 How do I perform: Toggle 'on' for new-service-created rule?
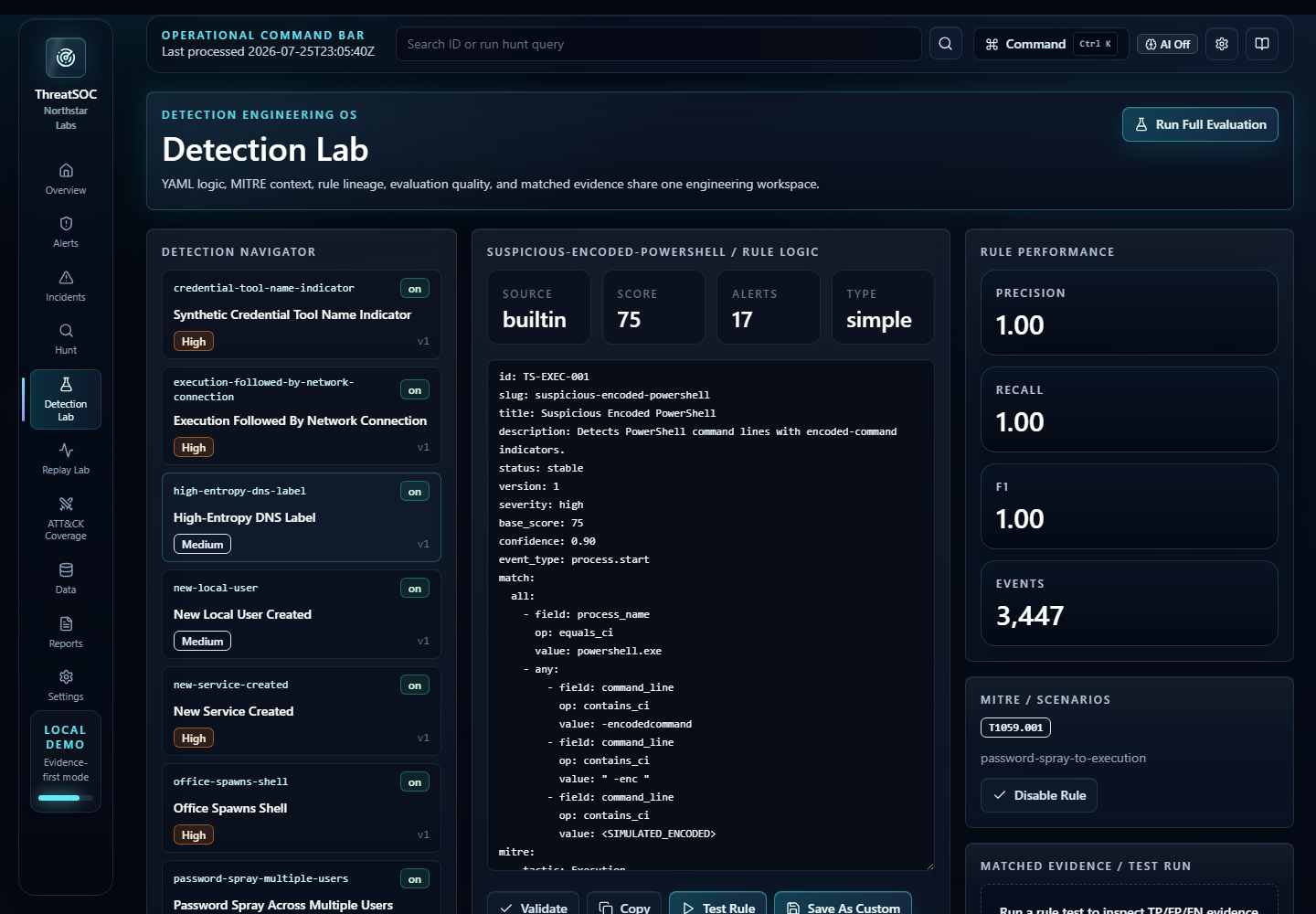point(415,685)
